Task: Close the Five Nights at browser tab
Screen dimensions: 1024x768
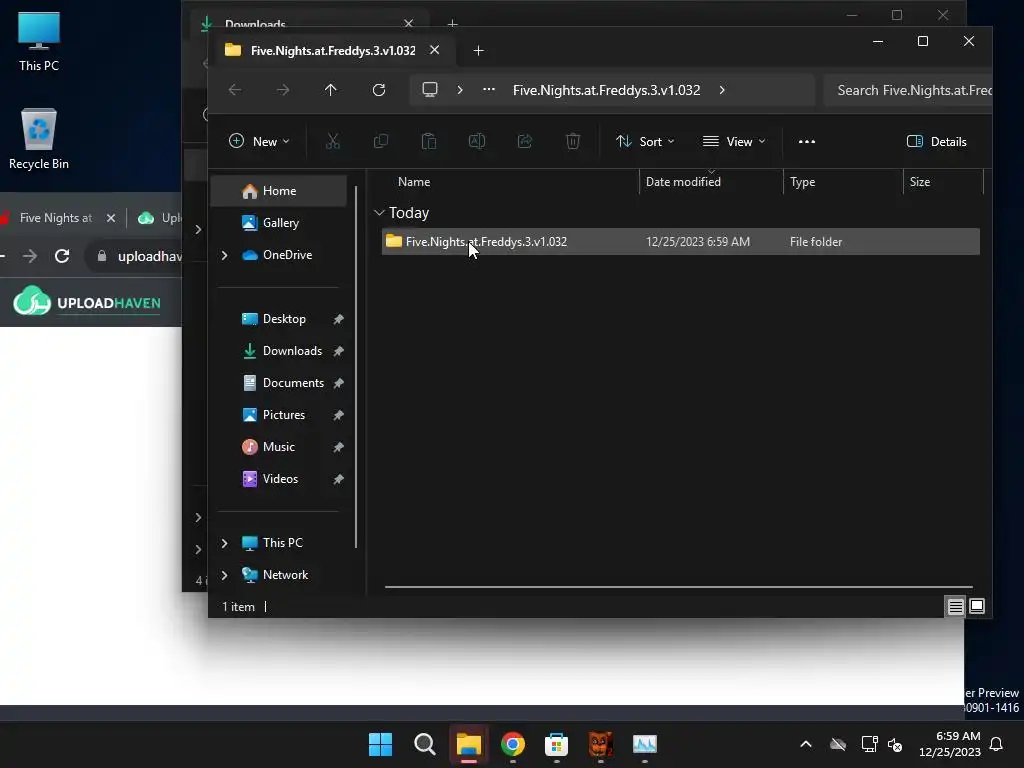Action: (111, 218)
